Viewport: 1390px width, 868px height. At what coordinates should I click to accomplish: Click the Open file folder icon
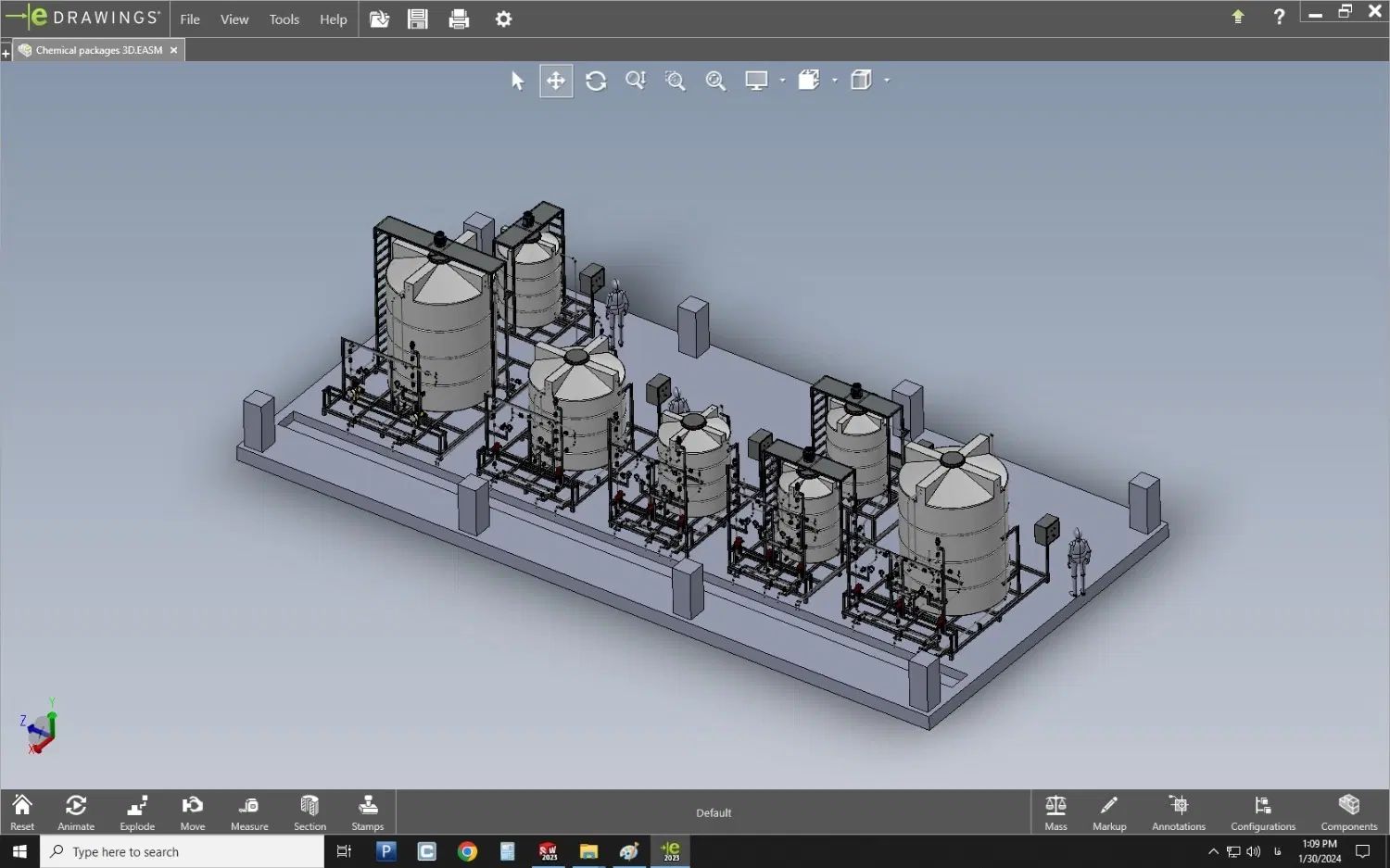tap(379, 19)
